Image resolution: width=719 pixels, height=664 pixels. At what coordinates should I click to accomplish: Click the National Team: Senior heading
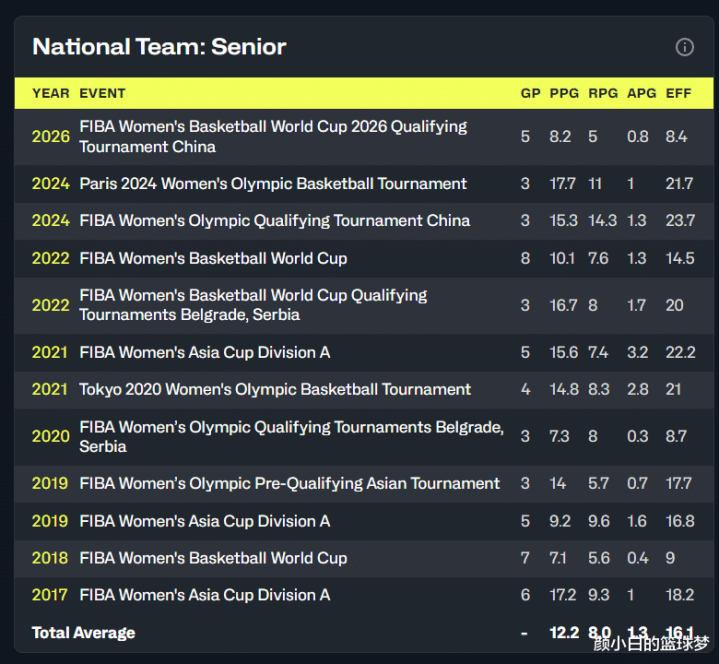159,47
